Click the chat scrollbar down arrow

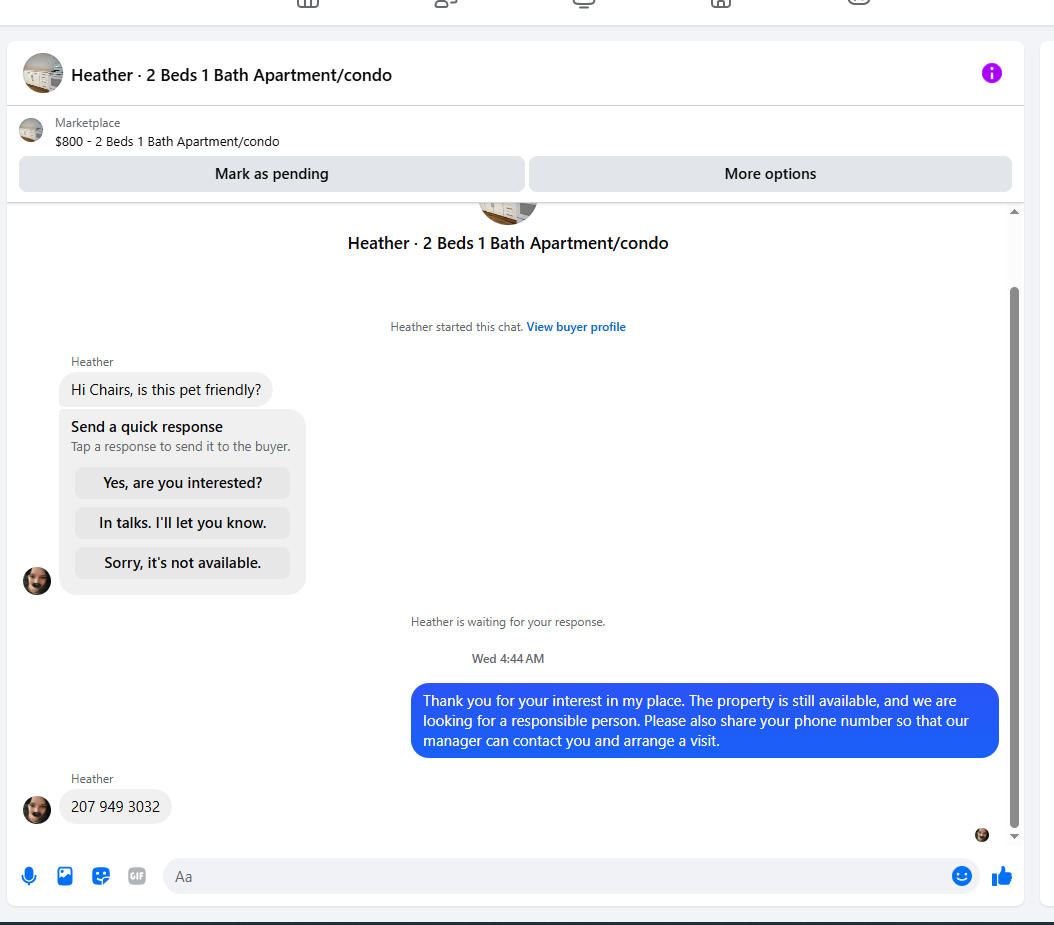coord(1014,836)
